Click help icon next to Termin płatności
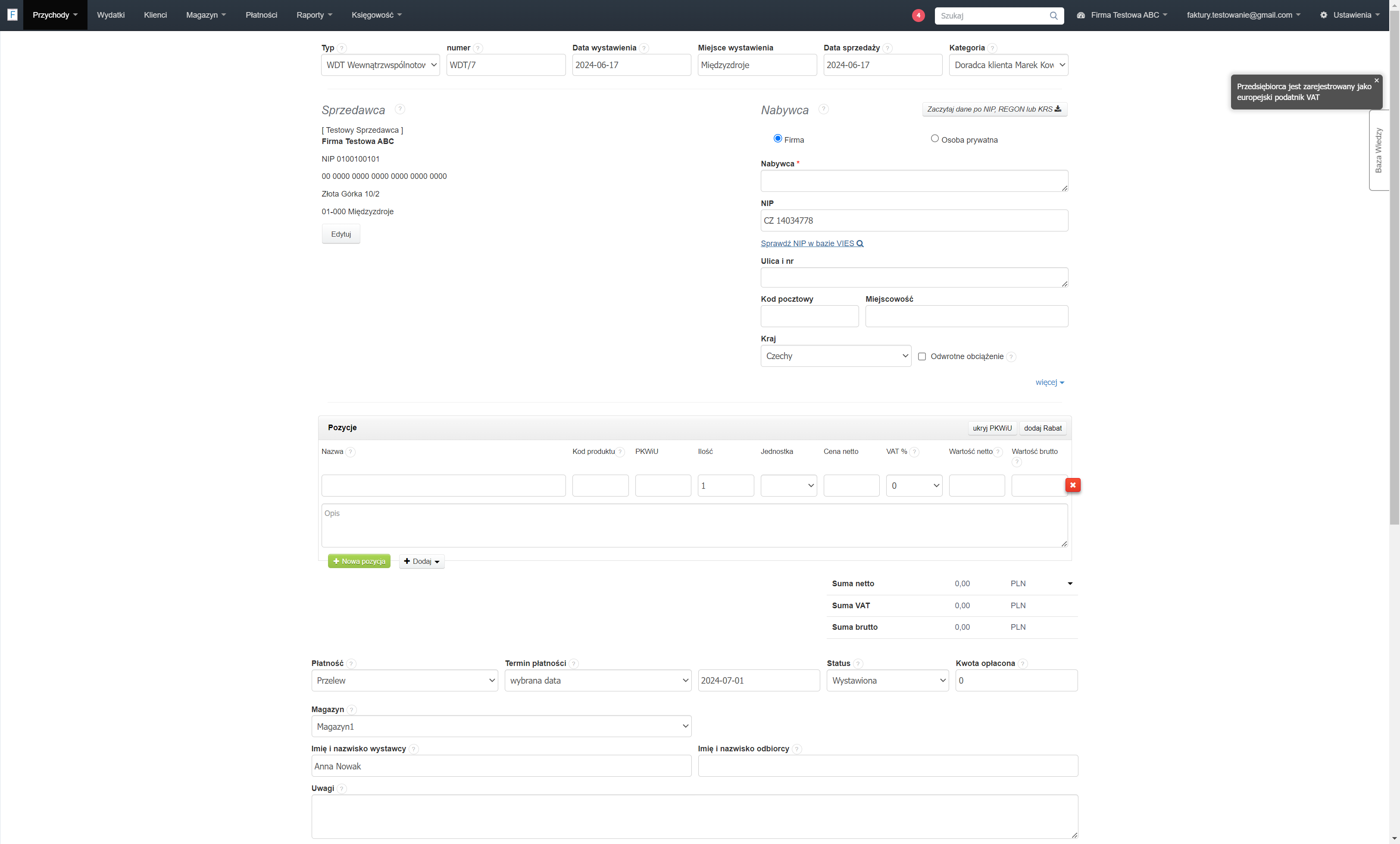Screen dimensions: 1400x844 coord(574,664)
